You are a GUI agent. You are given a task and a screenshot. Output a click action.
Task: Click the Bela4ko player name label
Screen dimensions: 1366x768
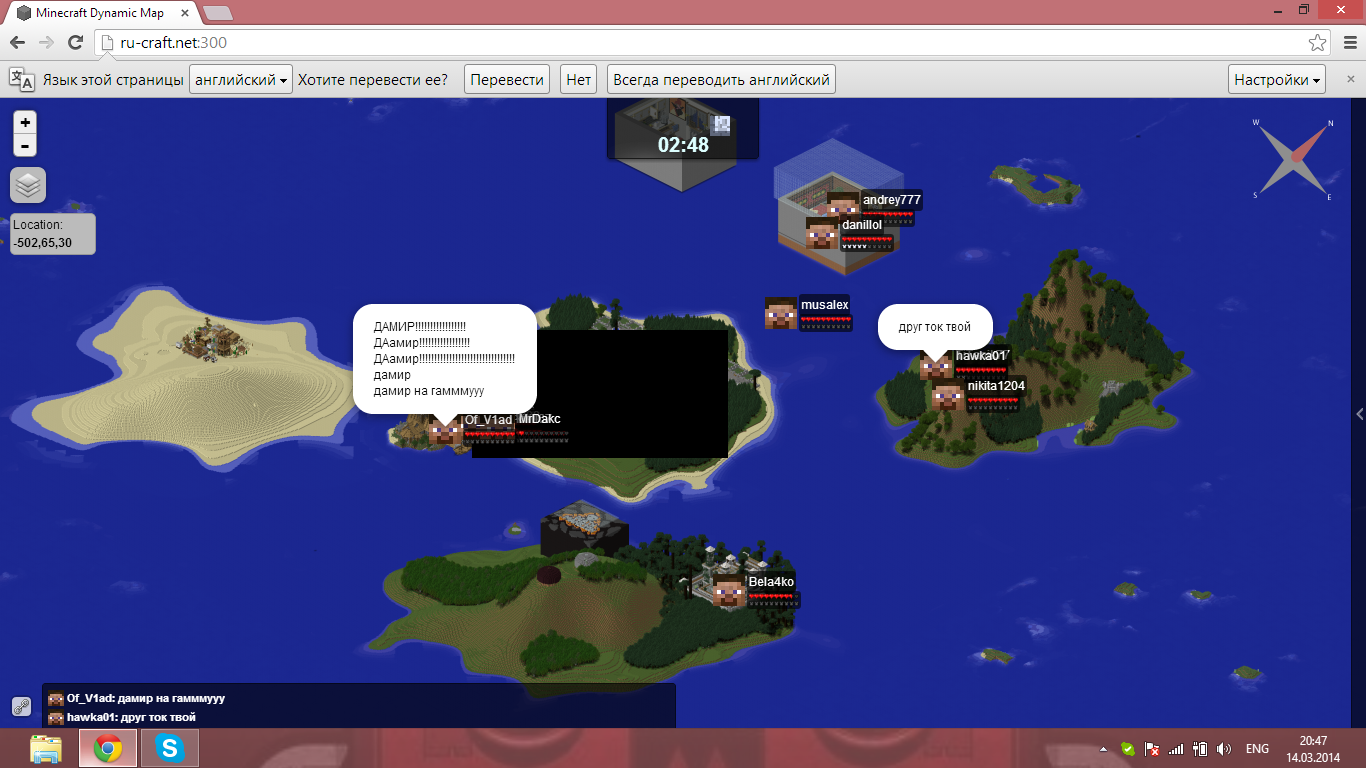point(772,582)
